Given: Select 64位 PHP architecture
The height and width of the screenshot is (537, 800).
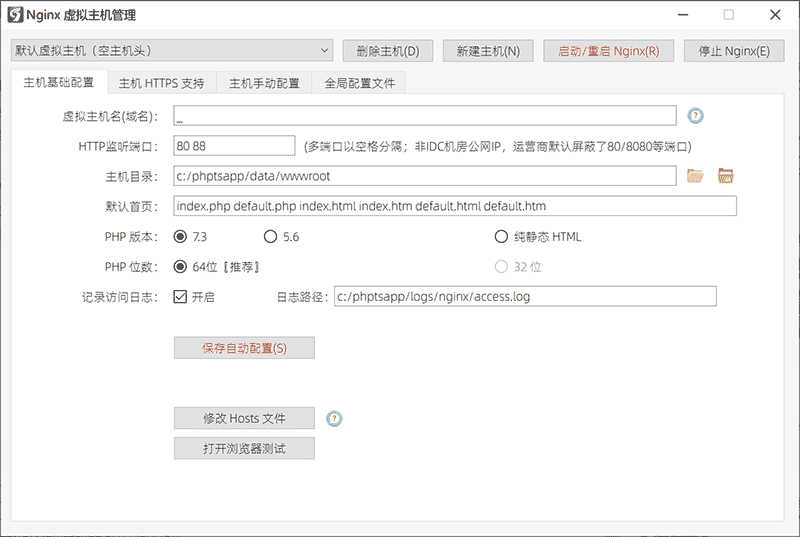Looking at the screenshot, I should tap(180, 267).
